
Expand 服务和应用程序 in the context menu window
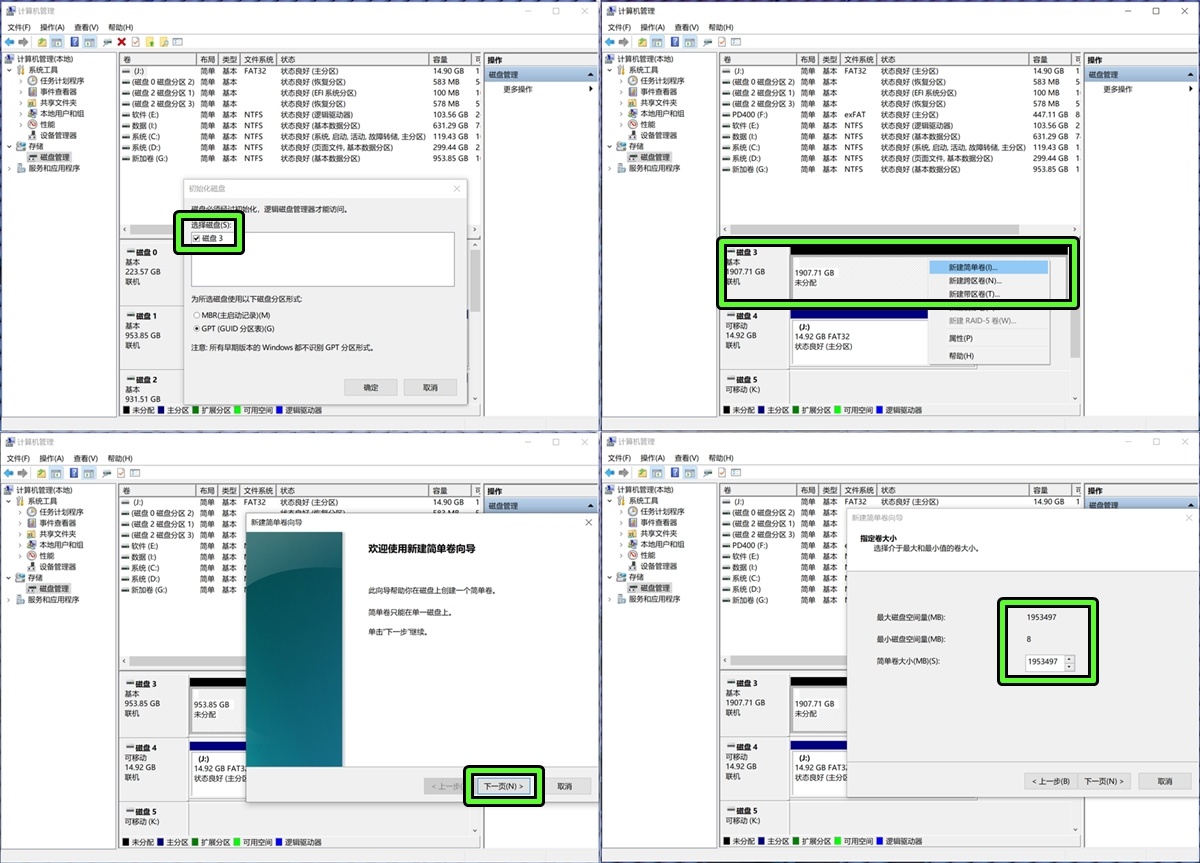point(609,168)
